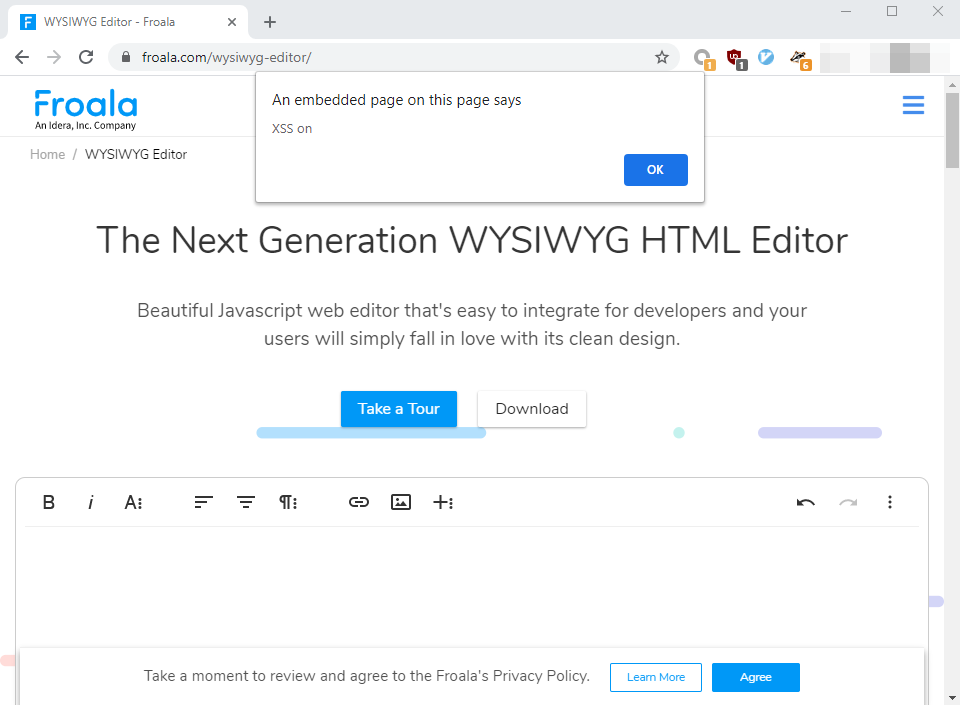The image size is (960, 705).
Task: Open the Home breadcrumb link
Action: [47, 154]
